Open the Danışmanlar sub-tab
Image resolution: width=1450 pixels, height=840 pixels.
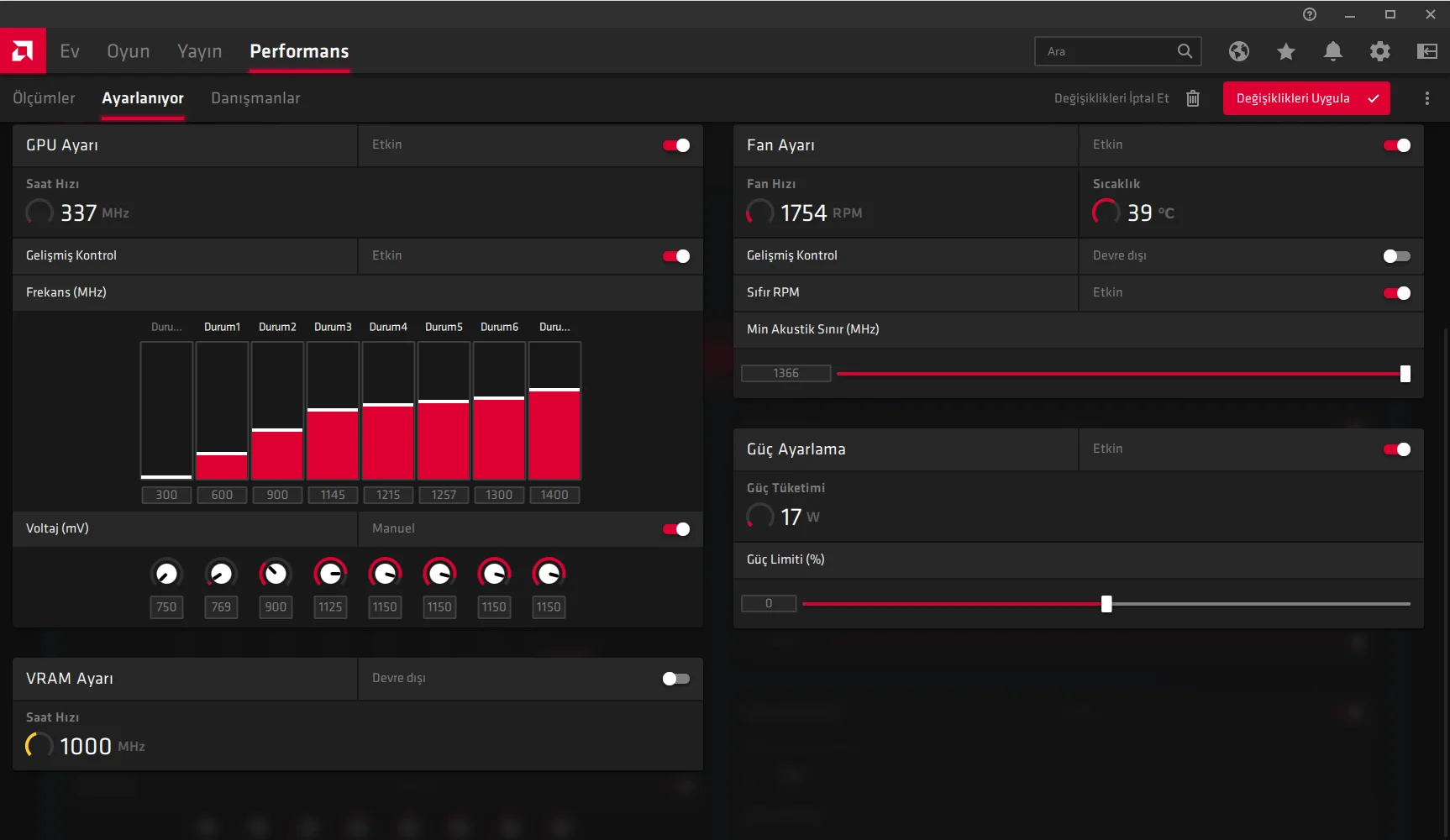(x=255, y=98)
